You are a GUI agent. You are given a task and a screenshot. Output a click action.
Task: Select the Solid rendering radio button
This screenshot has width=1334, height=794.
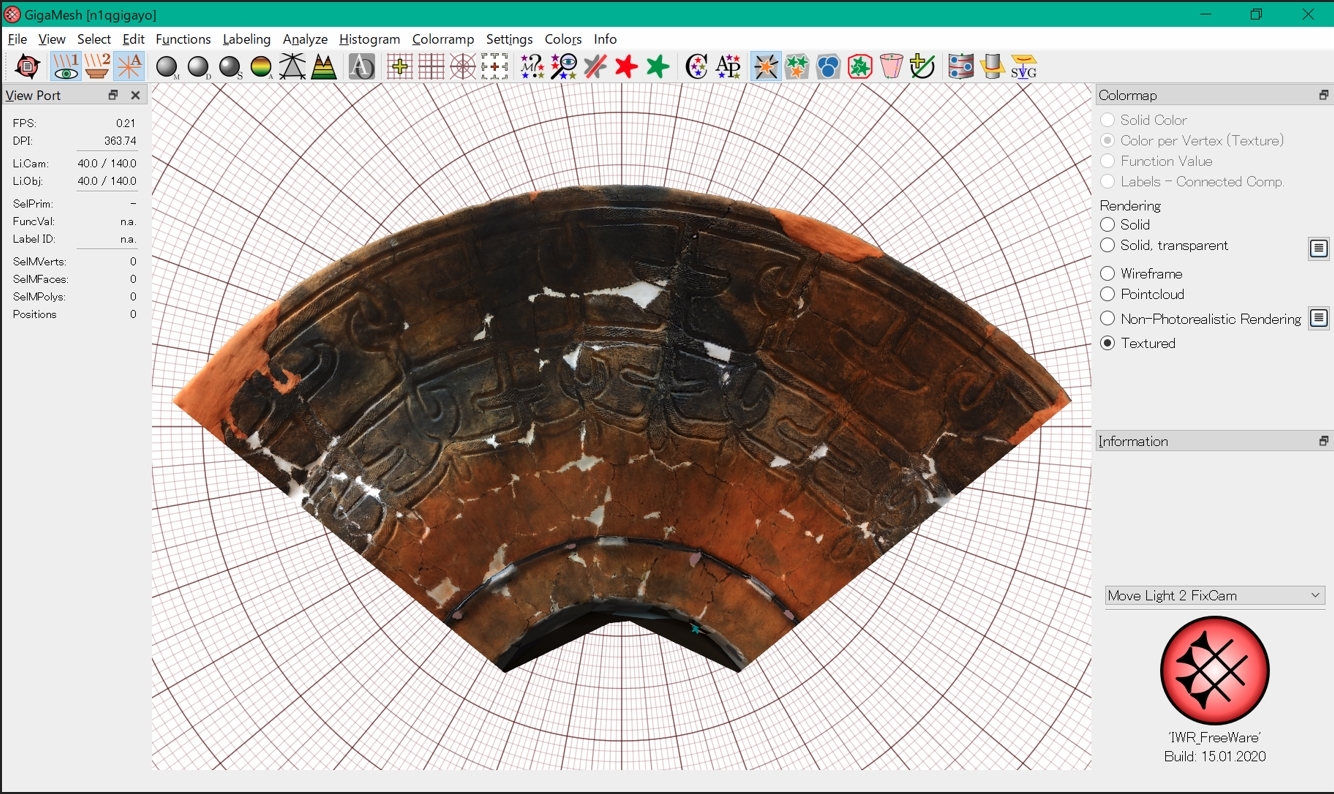pos(1108,225)
